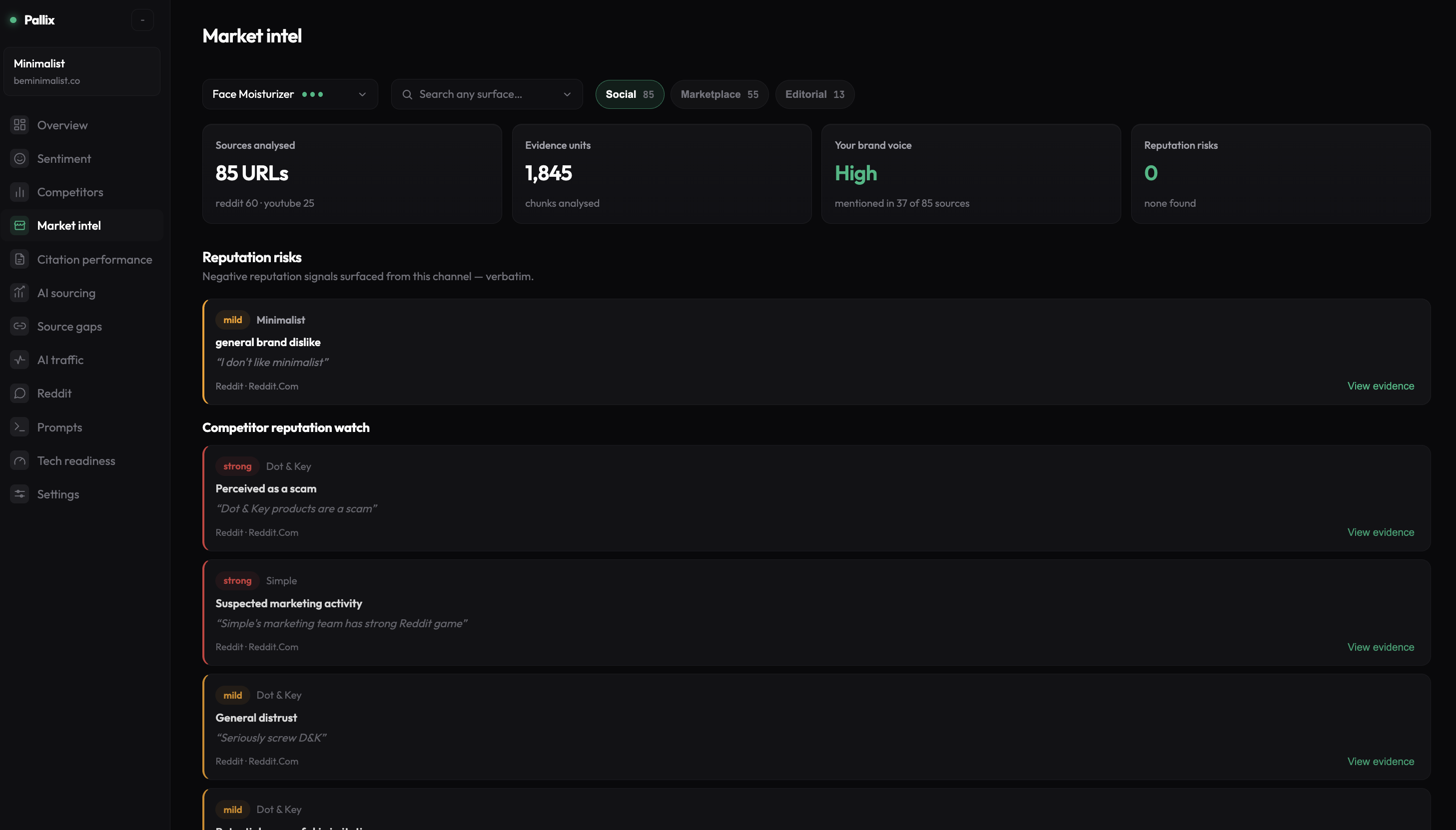1456x830 pixels.
Task: Click the mild badge on Minimalist card
Action: 233,320
